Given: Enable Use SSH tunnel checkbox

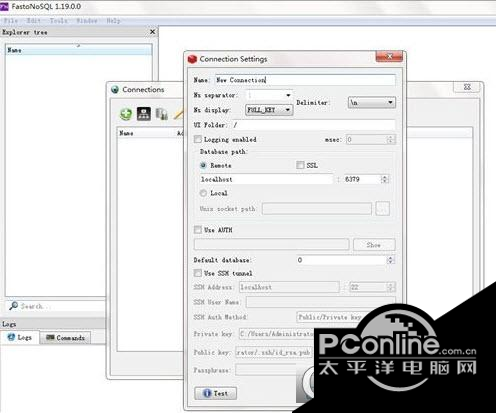Looking at the screenshot, I should point(198,273).
